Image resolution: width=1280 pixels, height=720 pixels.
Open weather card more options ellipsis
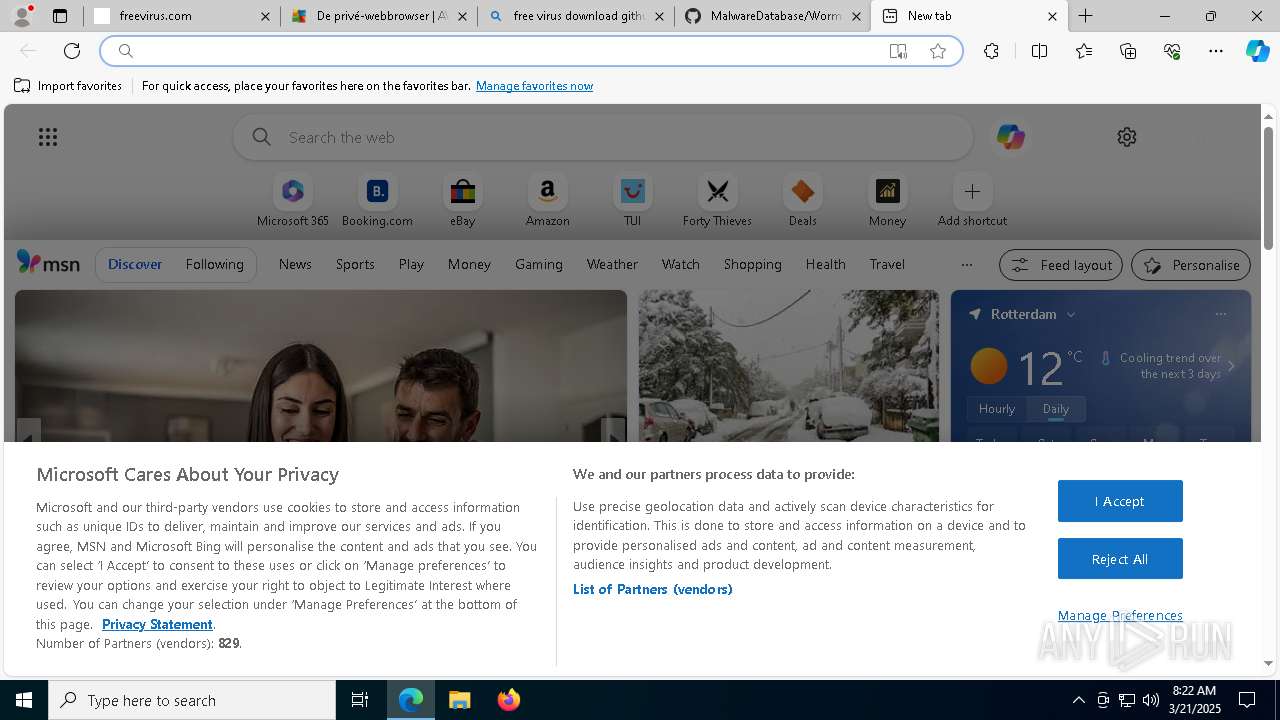1220,314
